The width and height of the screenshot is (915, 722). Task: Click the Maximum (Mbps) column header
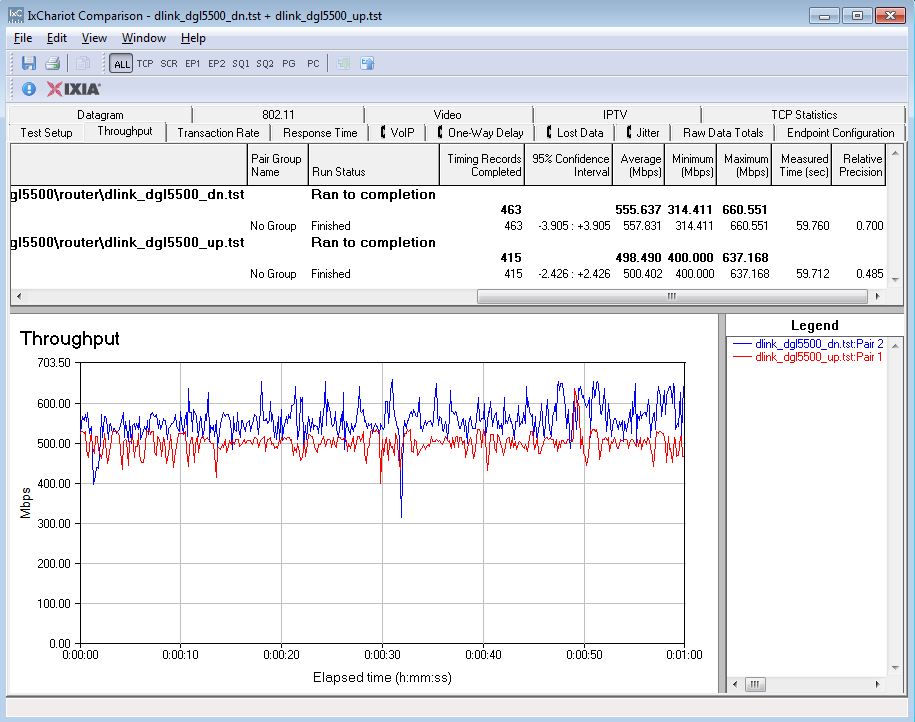744,165
